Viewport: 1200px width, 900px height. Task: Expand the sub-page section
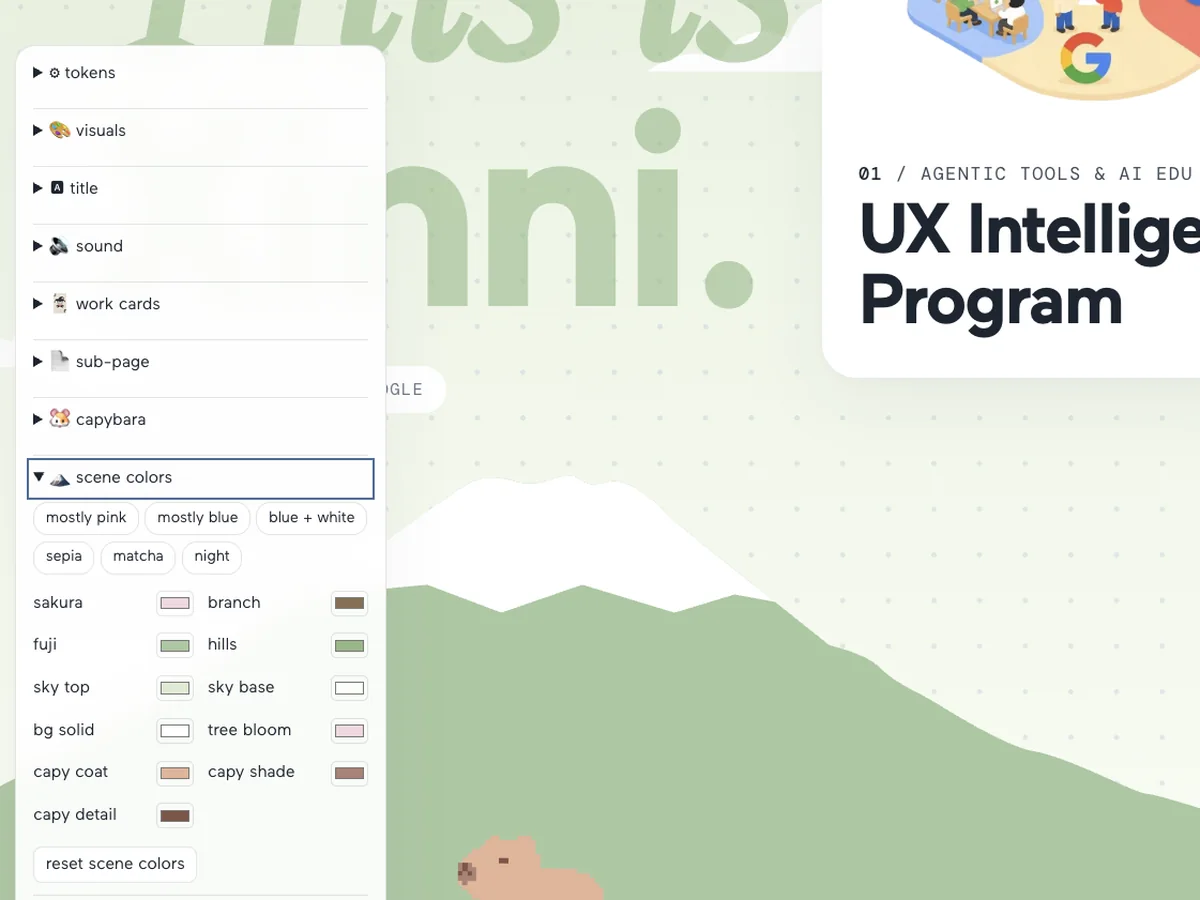pos(200,362)
